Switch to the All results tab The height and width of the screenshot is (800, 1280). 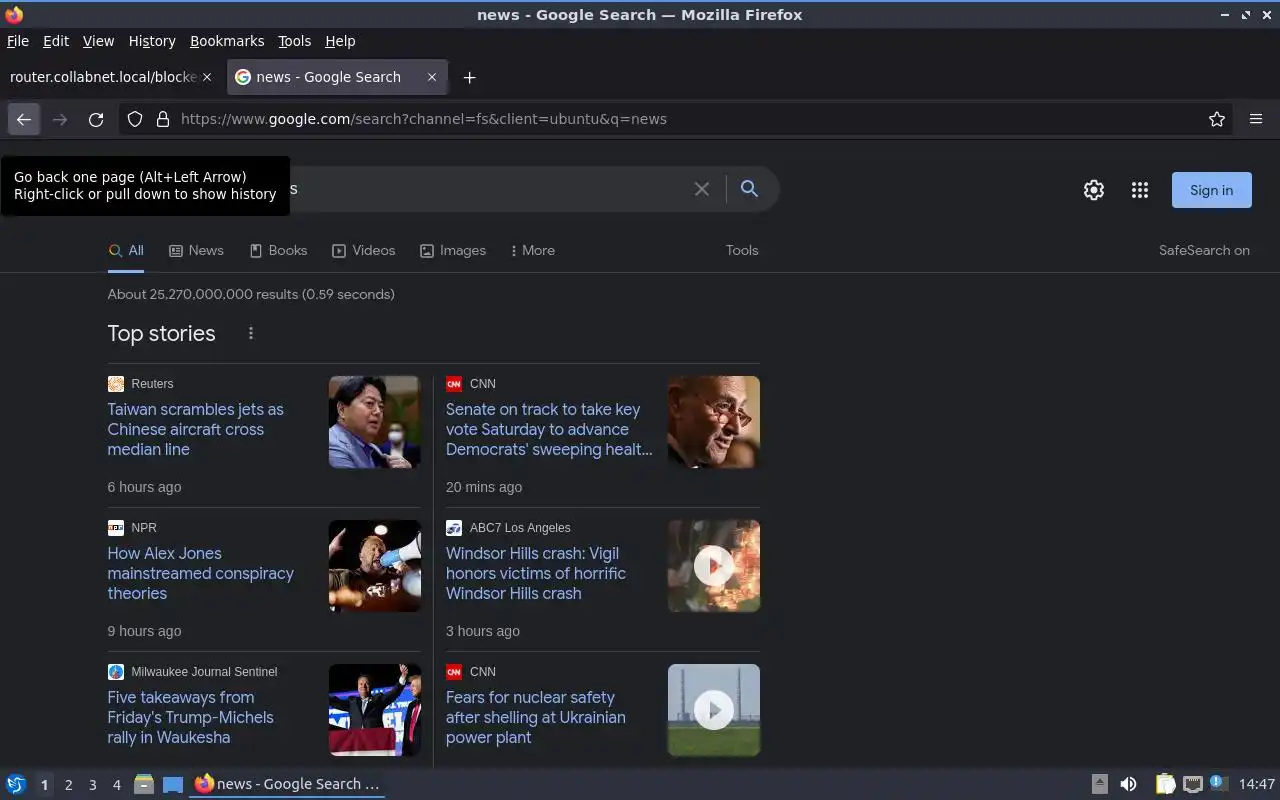(126, 250)
